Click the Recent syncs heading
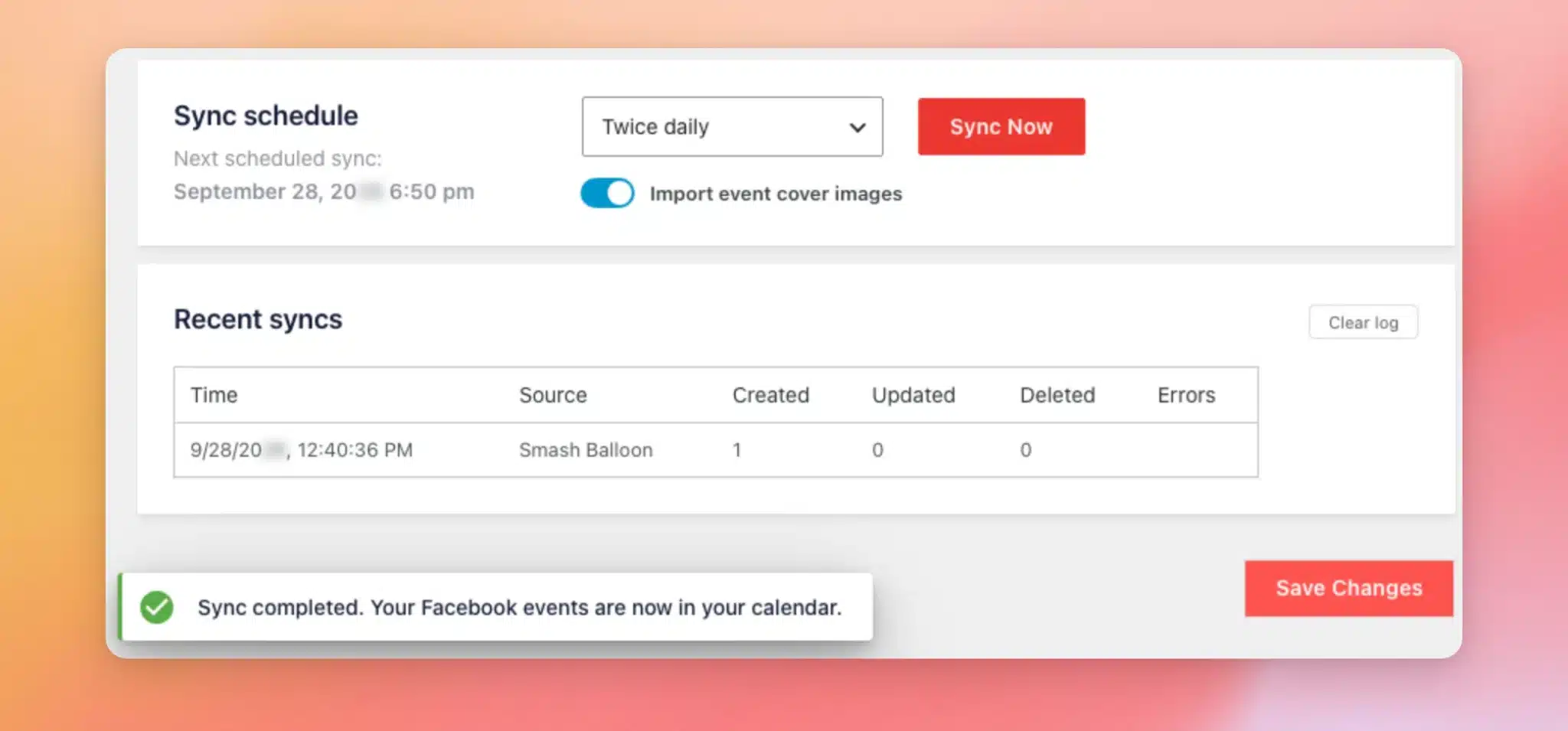Image resolution: width=1568 pixels, height=731 pixels. point(258,319)
